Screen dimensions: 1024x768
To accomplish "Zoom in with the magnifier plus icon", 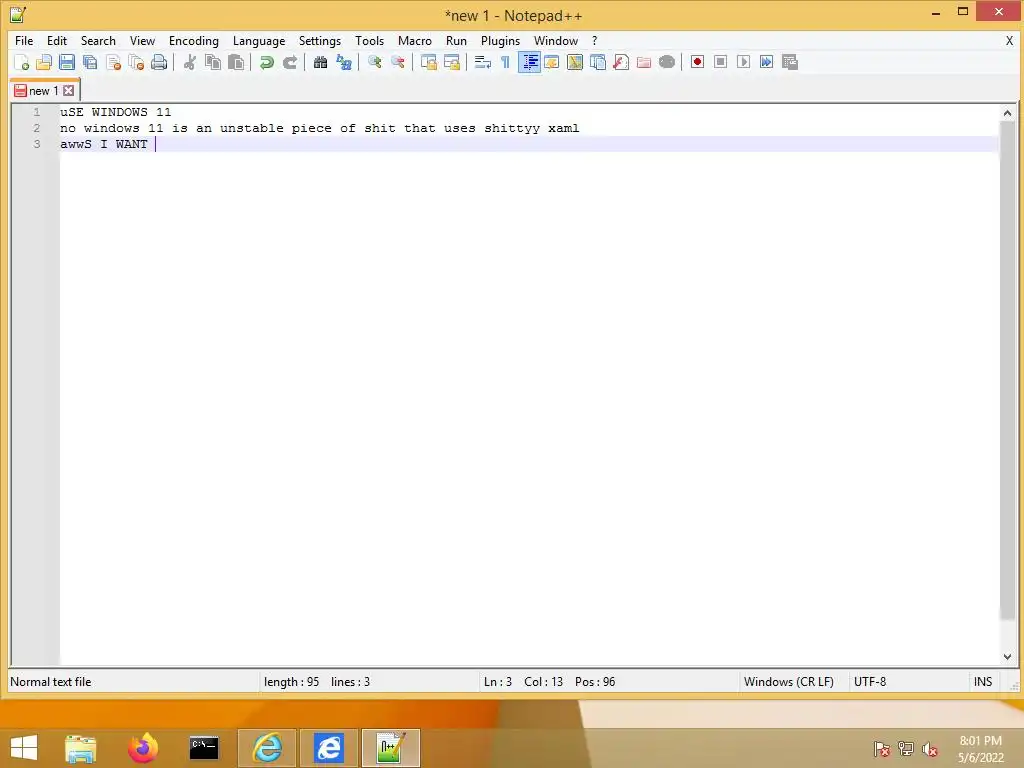I will point(374,62).
